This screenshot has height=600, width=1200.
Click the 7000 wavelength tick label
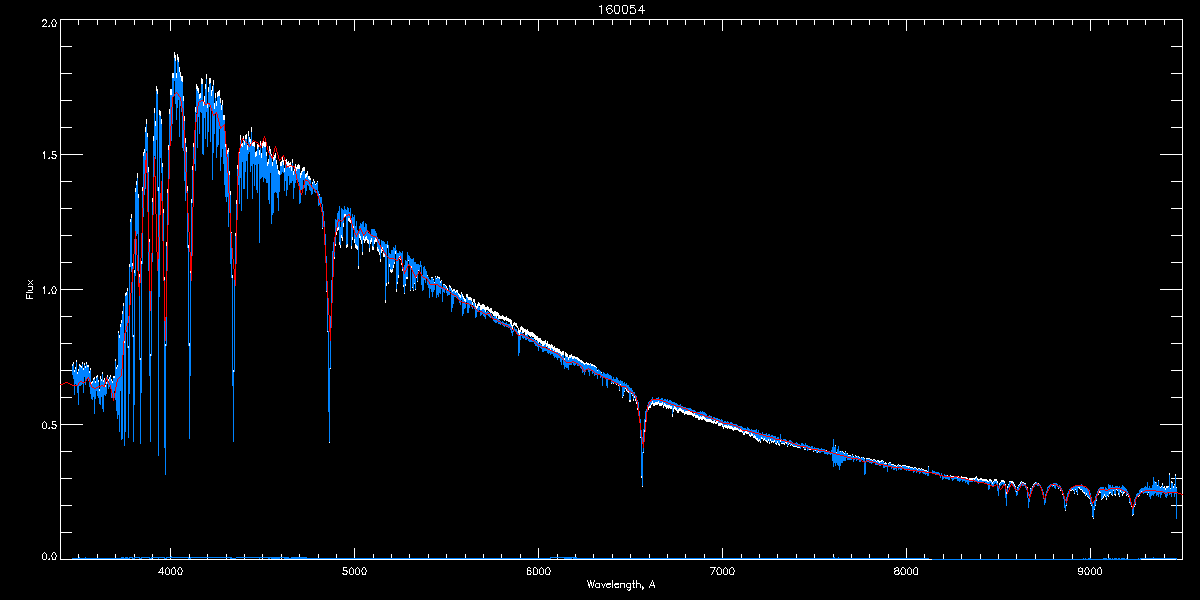[722, 572]
